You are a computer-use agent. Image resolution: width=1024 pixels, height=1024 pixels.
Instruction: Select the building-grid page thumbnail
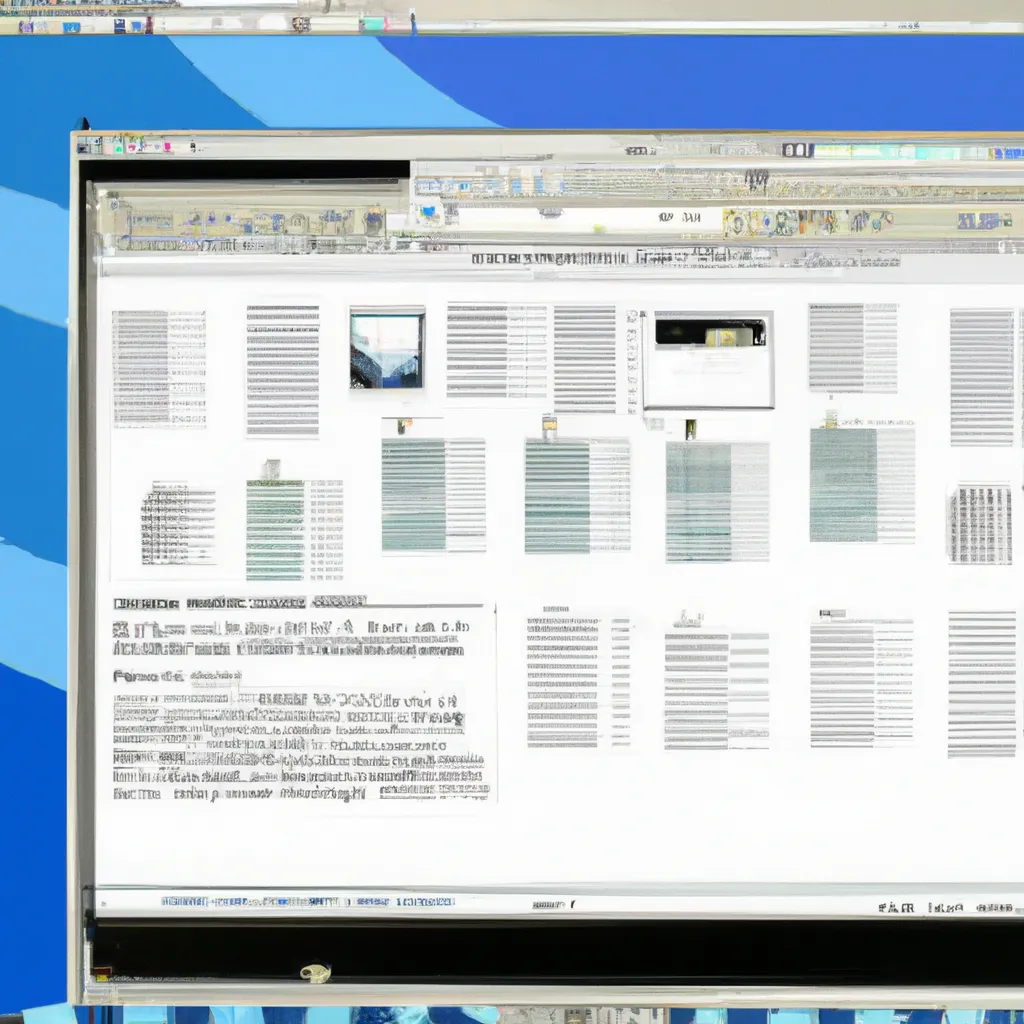pos(980,523)
